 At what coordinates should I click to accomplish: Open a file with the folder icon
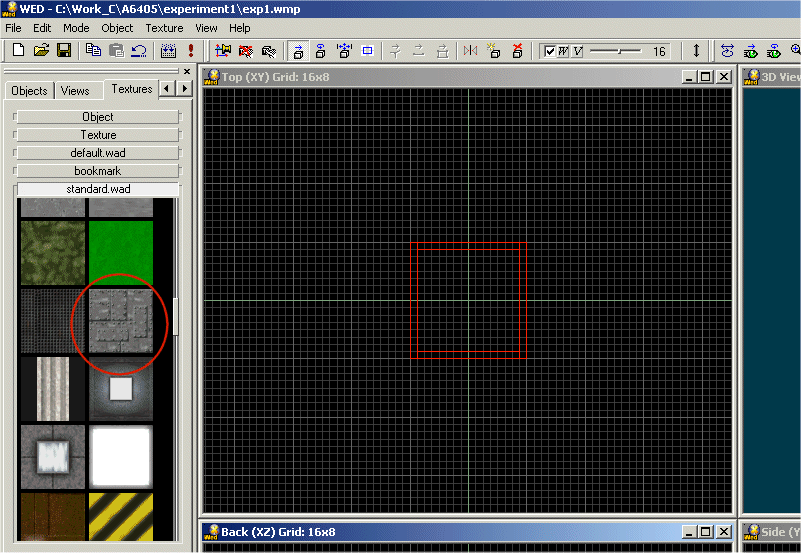(x=41, y=50)
